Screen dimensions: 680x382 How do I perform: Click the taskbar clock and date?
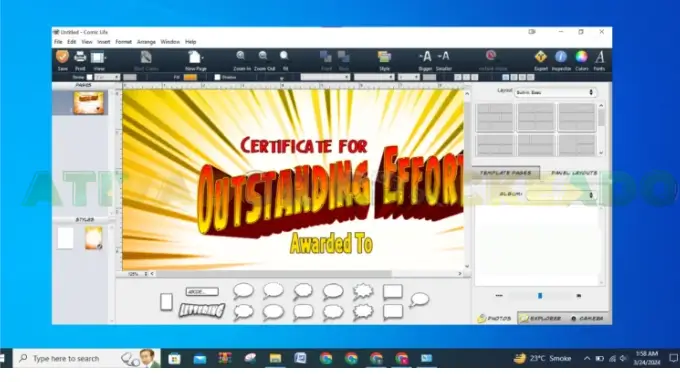point(647,358)
